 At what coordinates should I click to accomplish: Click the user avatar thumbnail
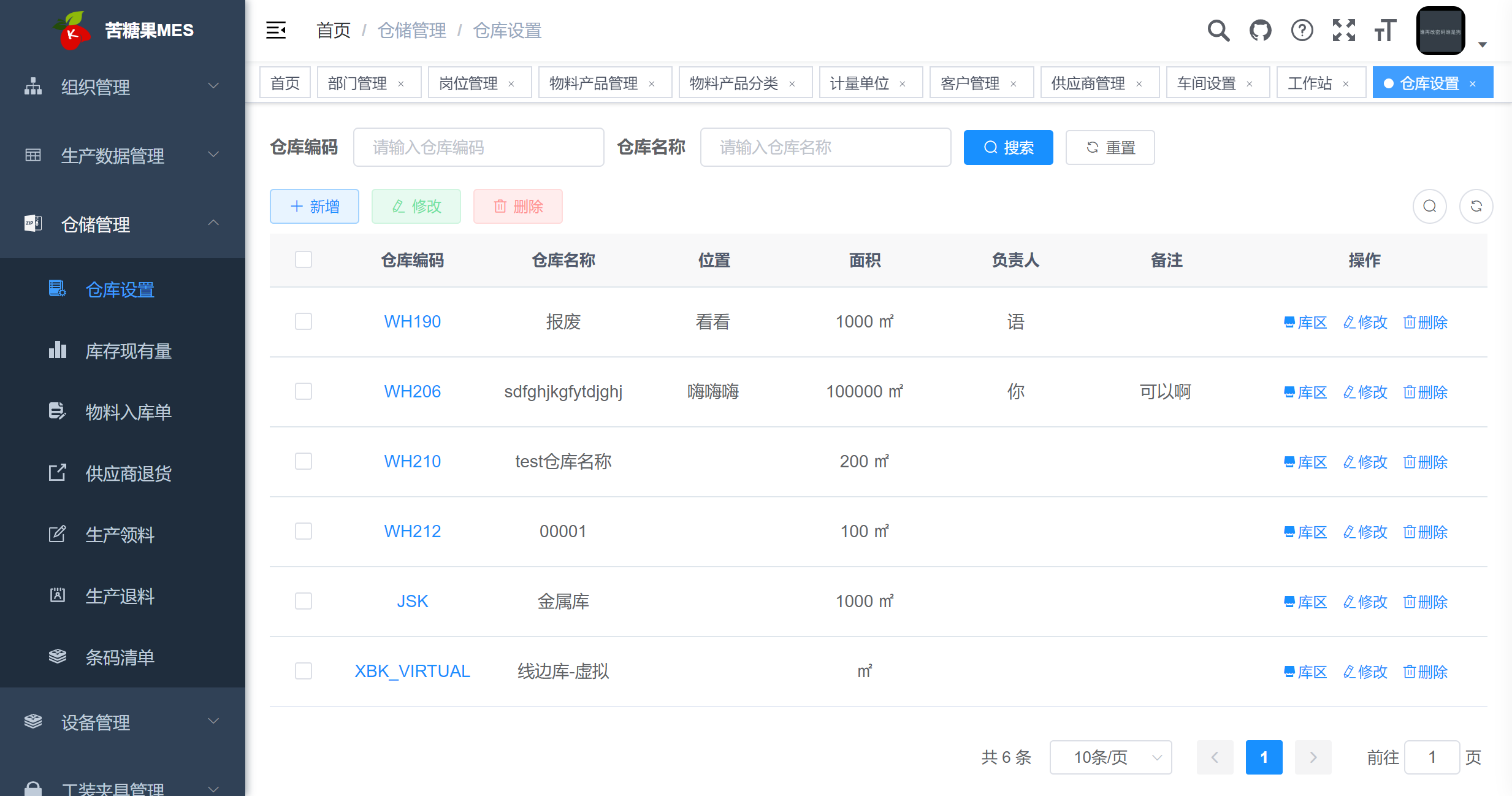click(1440, 31)
